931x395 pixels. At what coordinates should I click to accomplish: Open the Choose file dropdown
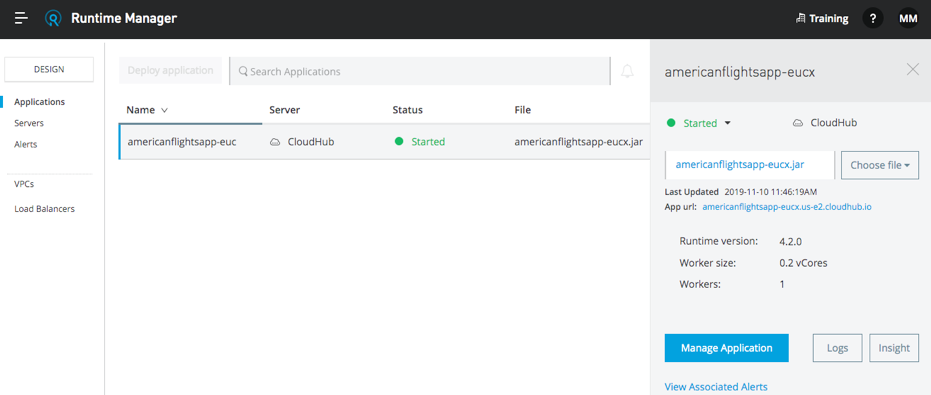880,165
